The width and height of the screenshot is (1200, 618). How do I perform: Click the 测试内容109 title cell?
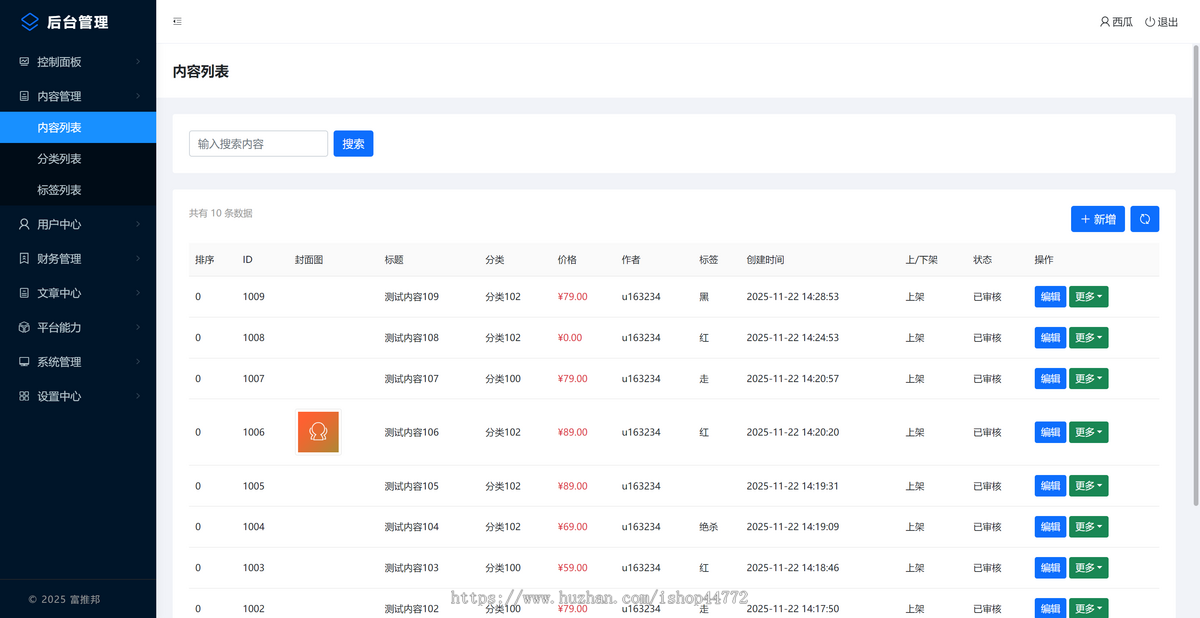[x=412, y=297]
